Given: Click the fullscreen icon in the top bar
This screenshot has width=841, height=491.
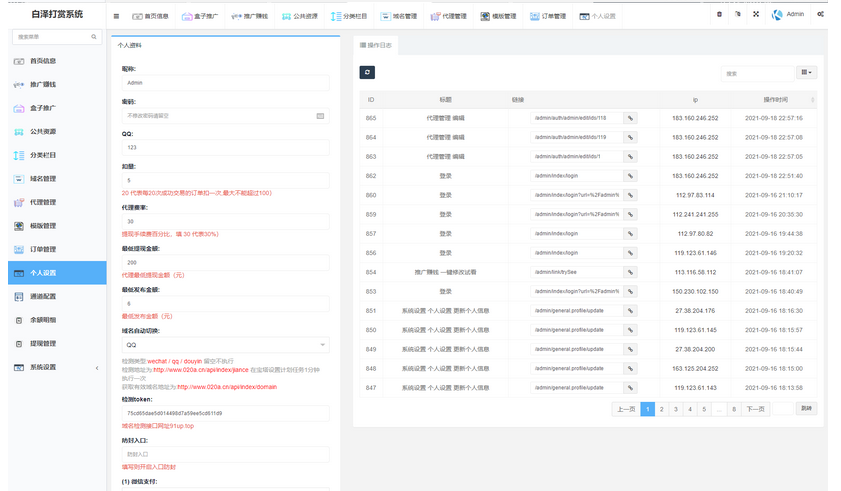Looking at the screenshot, I should (756, 14).
